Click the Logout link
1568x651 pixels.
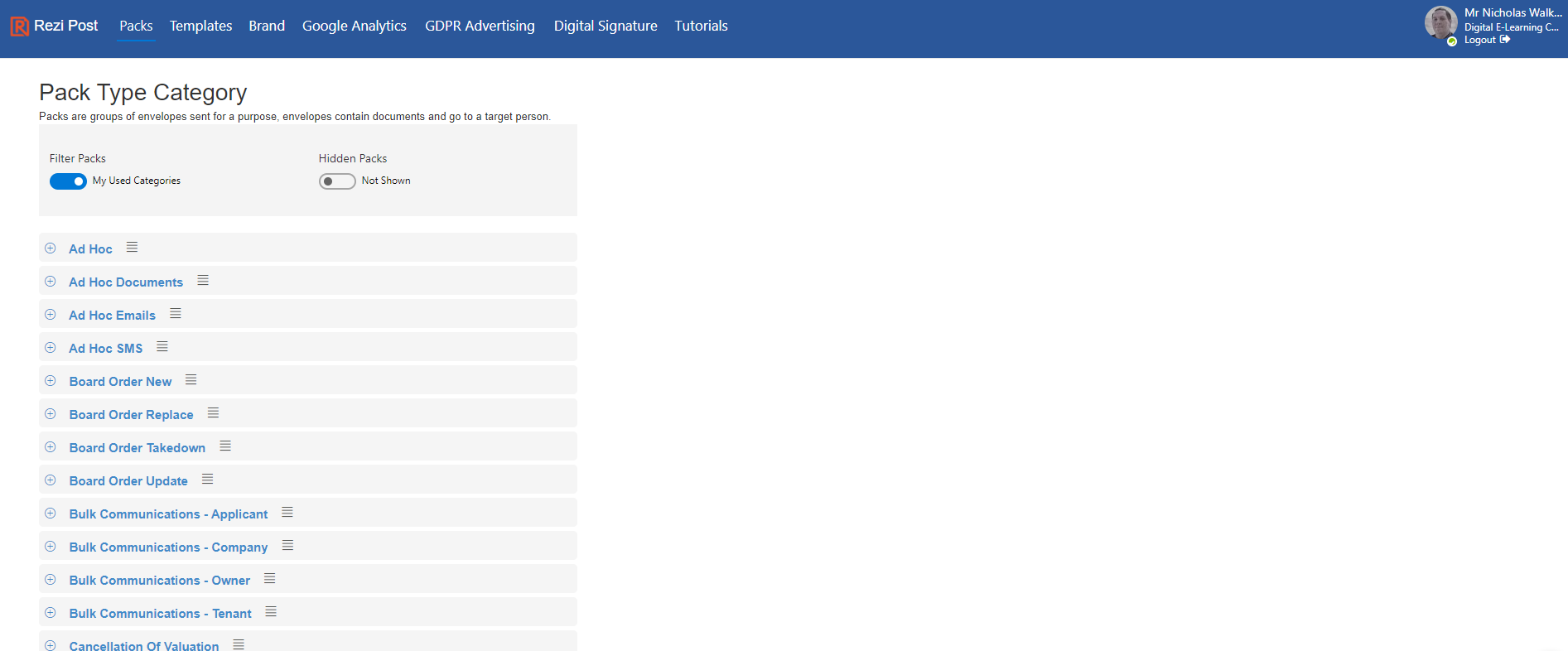[1487, 40]
